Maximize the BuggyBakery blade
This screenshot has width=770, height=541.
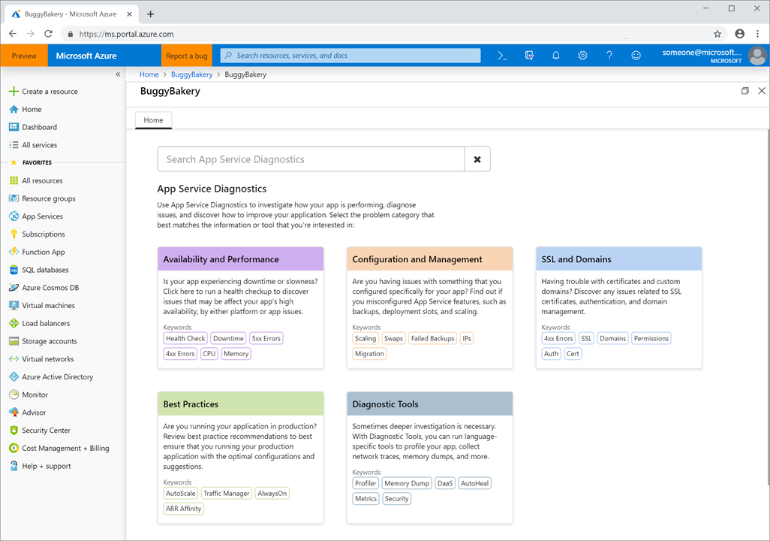745,91
